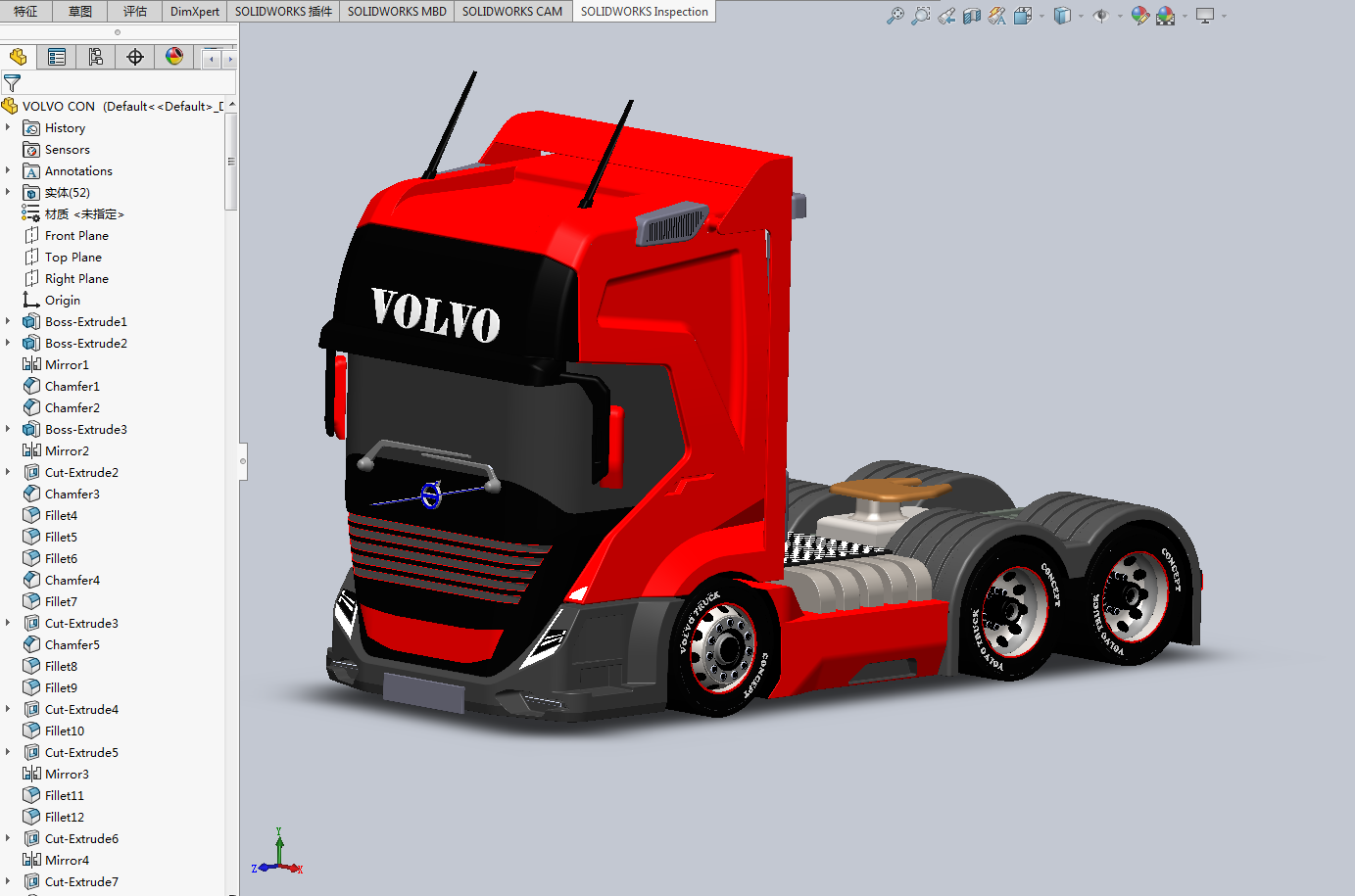Click the Apply Scene icon
Image resolution: width=1355 pixels, height=896 pixels.
[x=1165, y=16]
